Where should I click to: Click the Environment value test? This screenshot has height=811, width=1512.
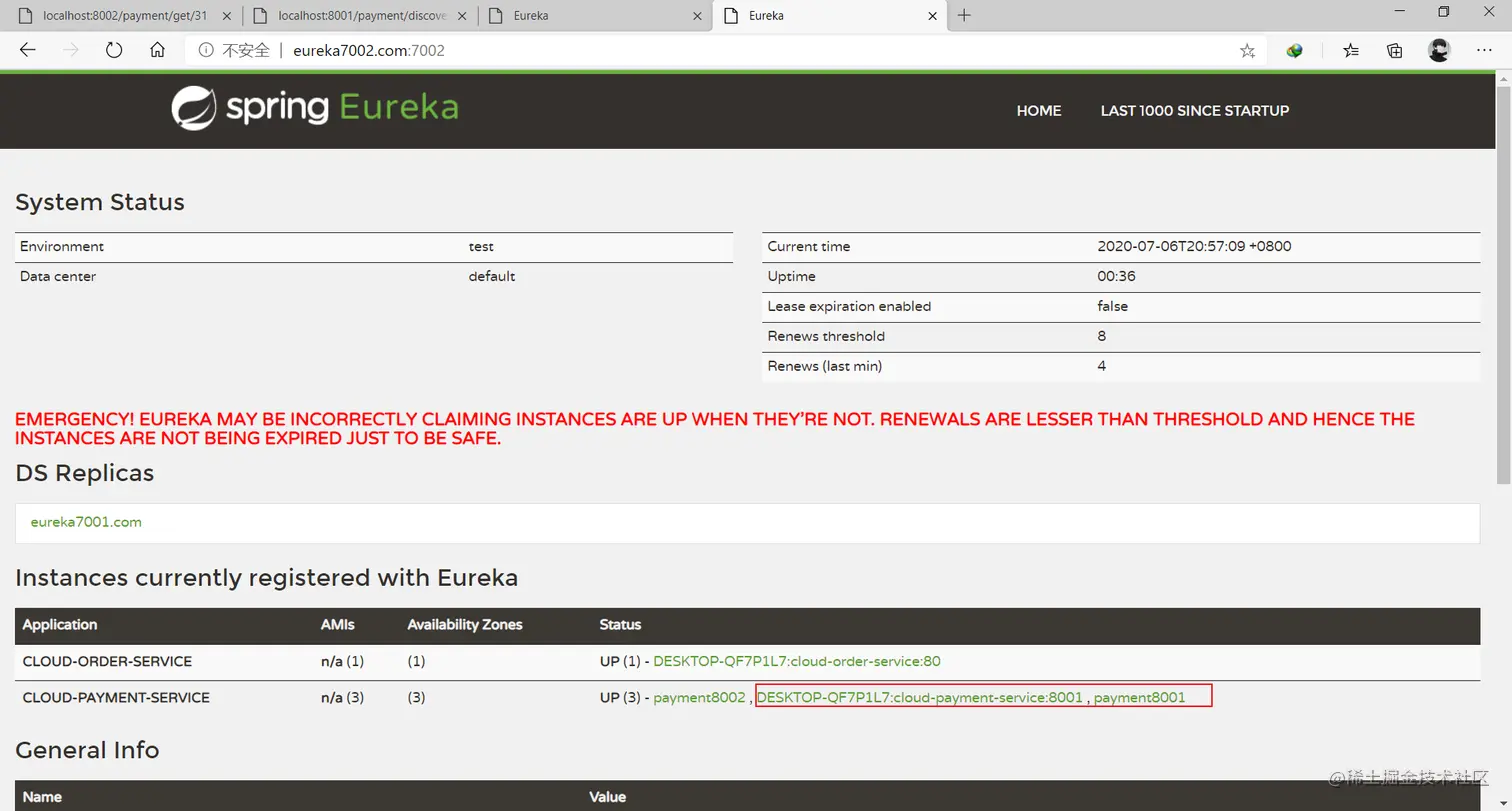pyautogui.click(x=481, y=246)
